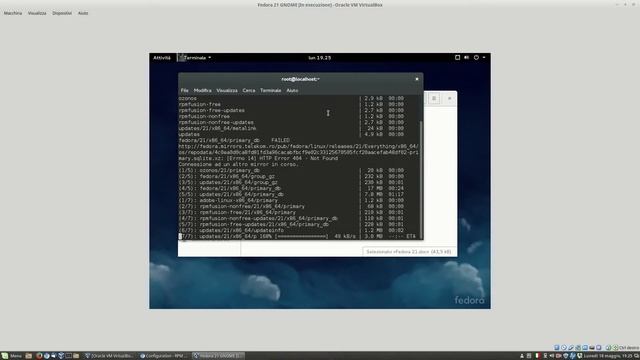Click the fedora/21/x86_64/primary_db FAILED line
The width and height of the screenshot is (640, 360).
pos(234,140)
